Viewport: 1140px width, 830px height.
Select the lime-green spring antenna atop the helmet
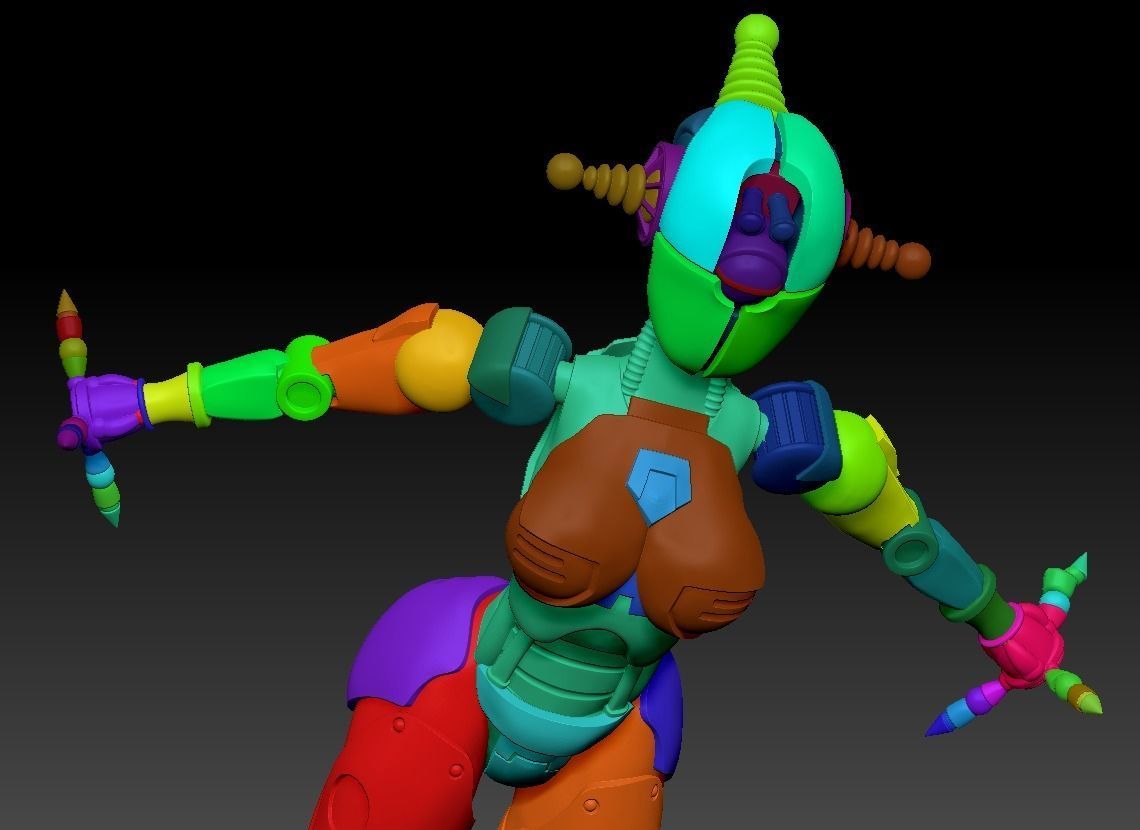click(x=754, y=63)
